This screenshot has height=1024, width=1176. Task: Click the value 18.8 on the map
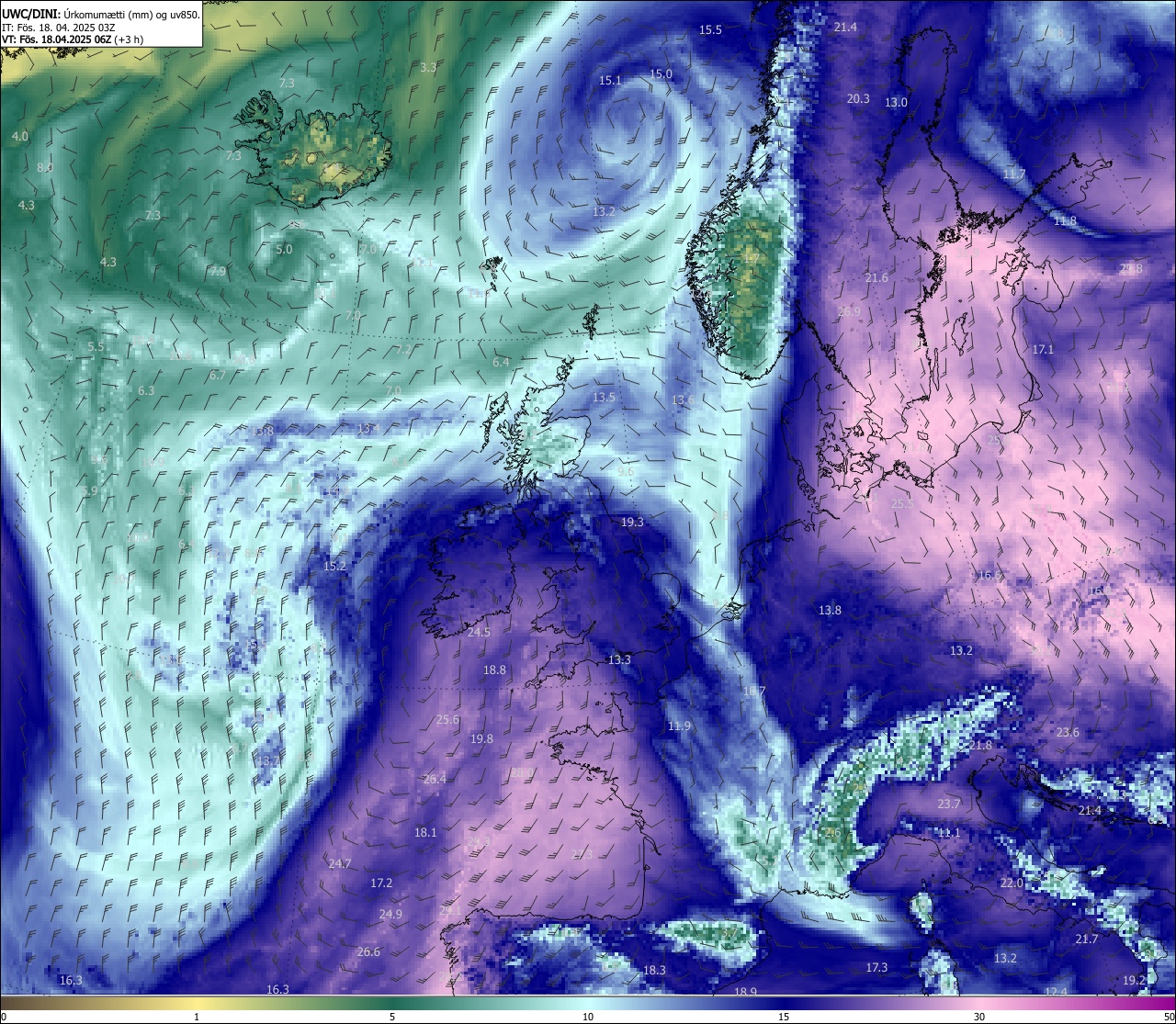pyautogui.click(x=494, y=670)
